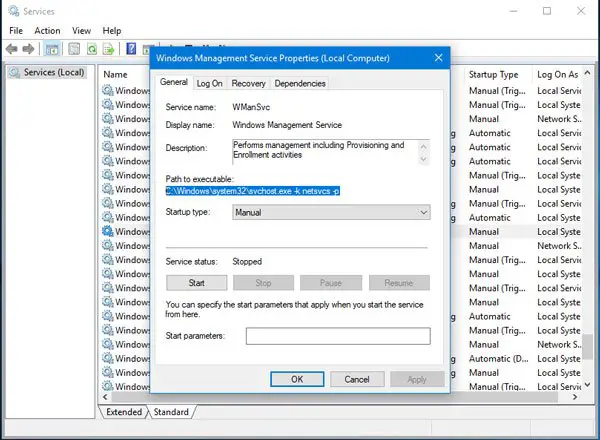Switch to the Recovery tab
This screenshot has width=600, height=440.
tap(248, 83)
